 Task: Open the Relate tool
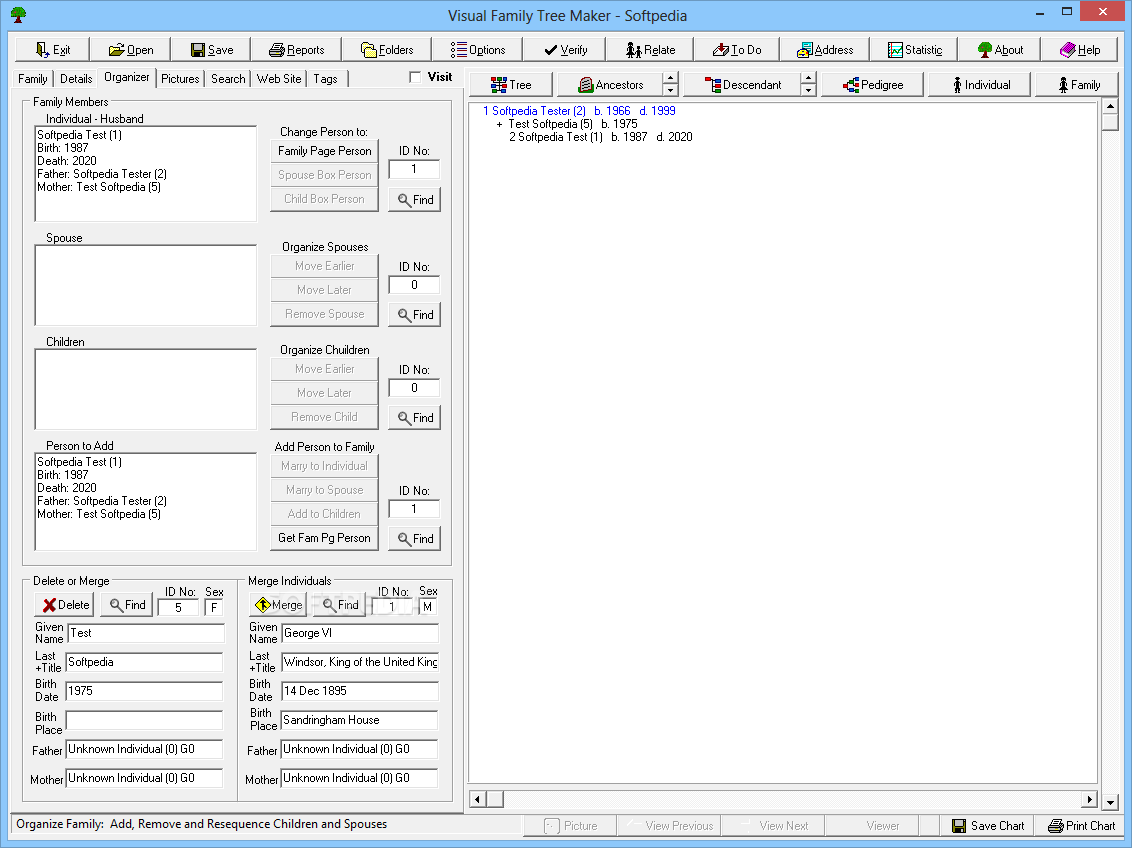click(x=650, y=50)
